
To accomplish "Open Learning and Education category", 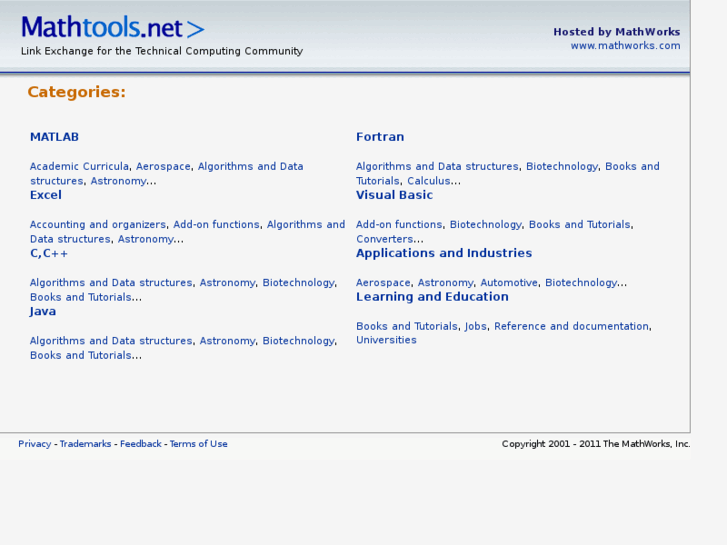I will coord(432,297).
